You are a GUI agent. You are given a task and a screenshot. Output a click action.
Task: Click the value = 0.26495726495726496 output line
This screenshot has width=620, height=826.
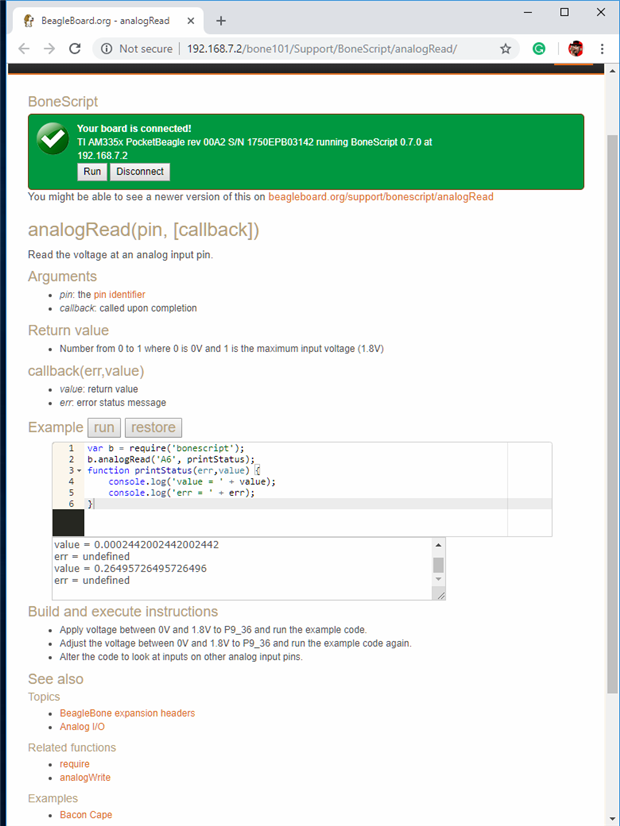coord(130,568)
